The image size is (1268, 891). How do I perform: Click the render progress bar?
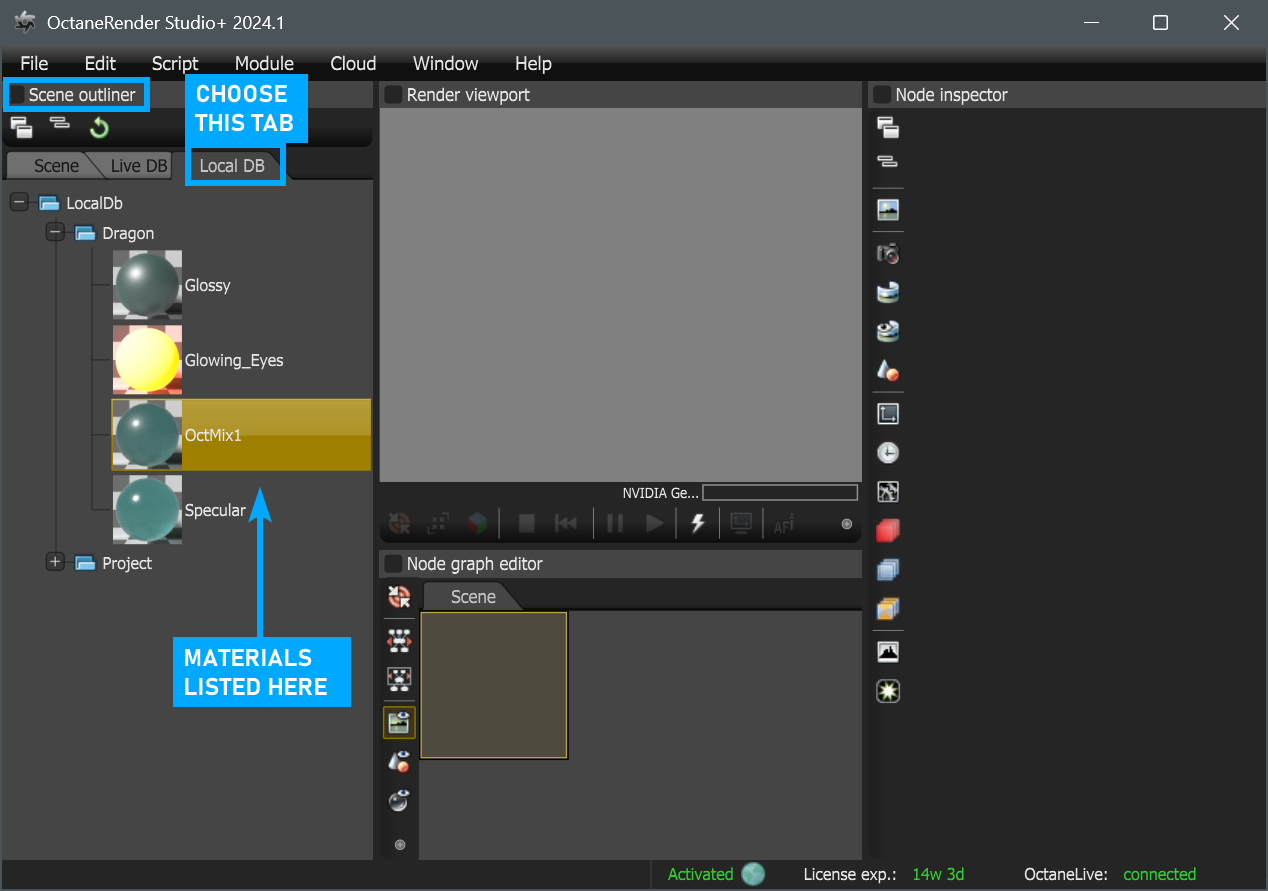[780, 493]
